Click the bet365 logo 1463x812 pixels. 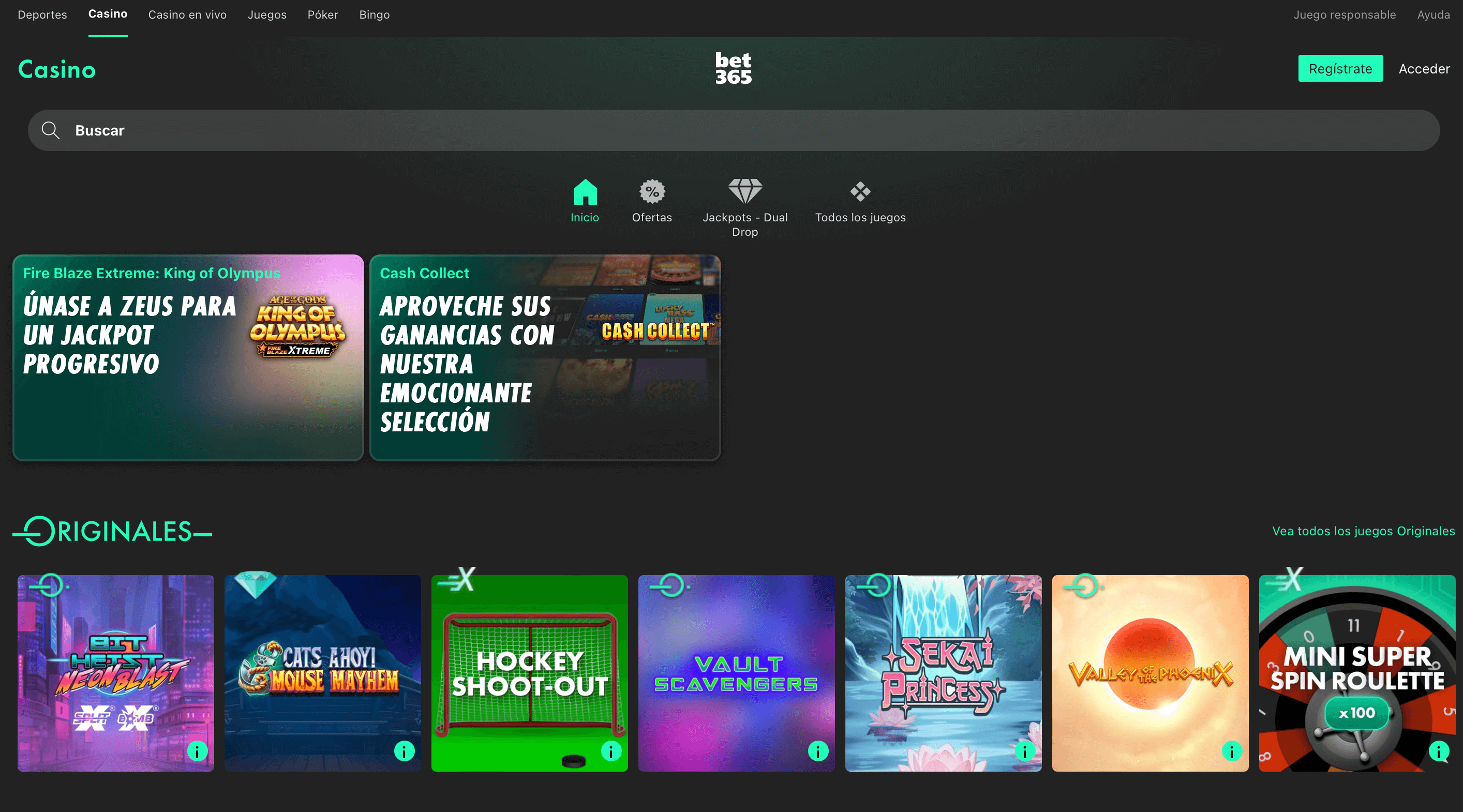733,68
